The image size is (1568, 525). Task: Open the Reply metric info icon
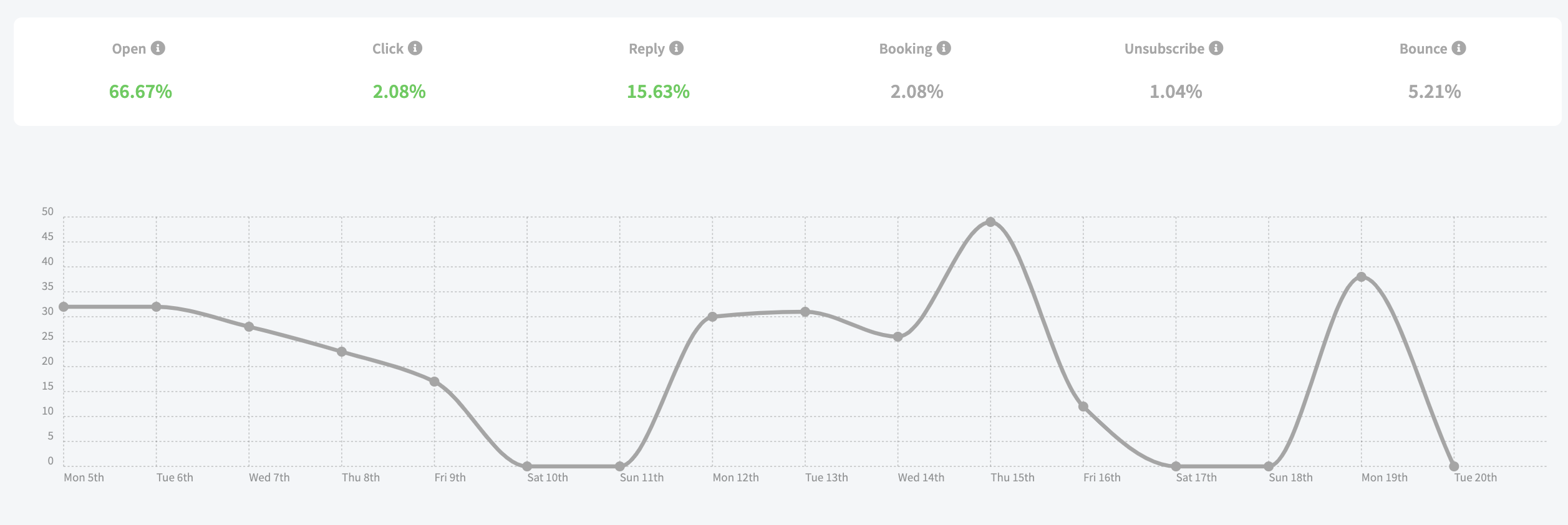676,48
